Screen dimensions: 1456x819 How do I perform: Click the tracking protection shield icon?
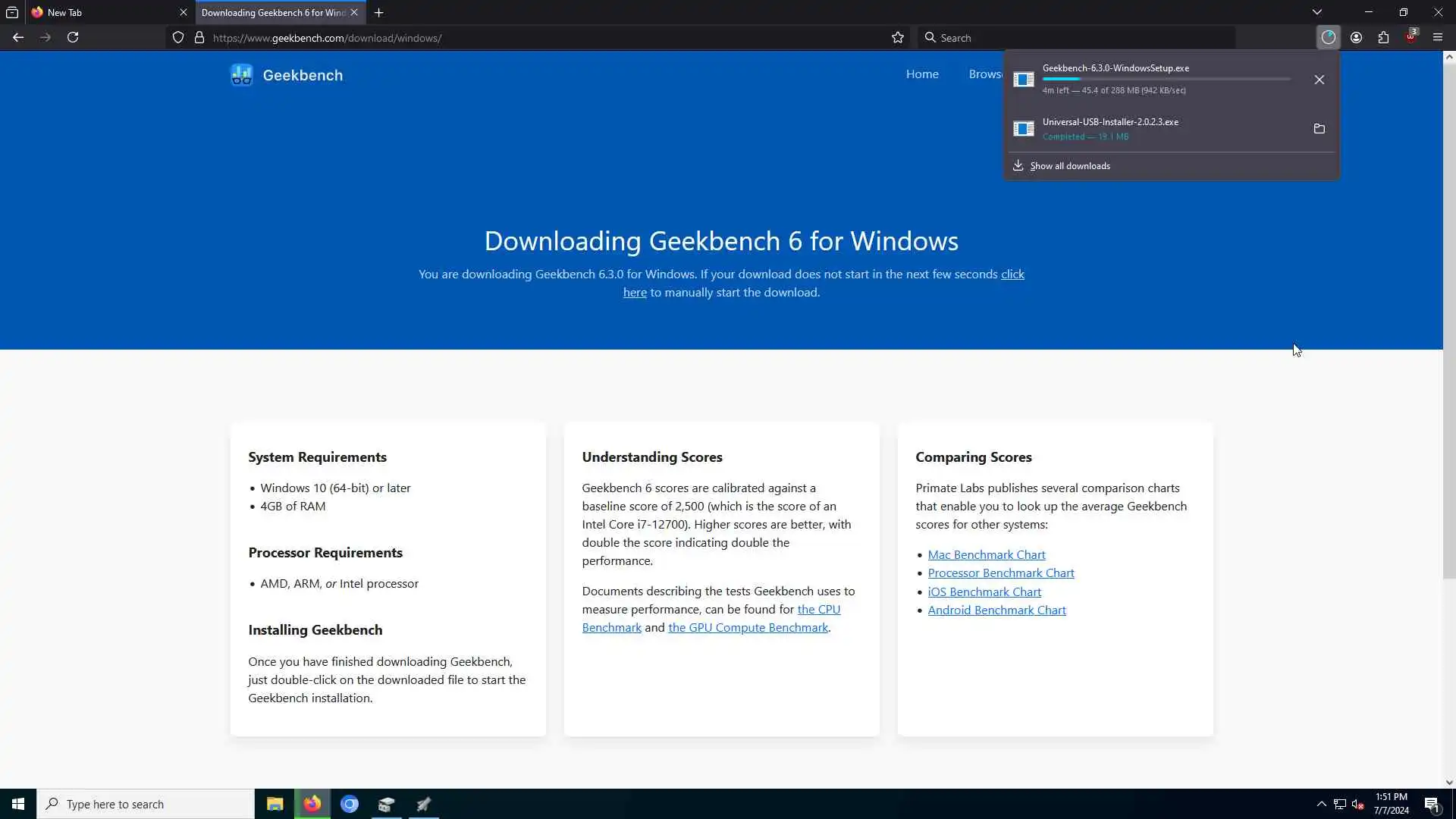[178, 37]
